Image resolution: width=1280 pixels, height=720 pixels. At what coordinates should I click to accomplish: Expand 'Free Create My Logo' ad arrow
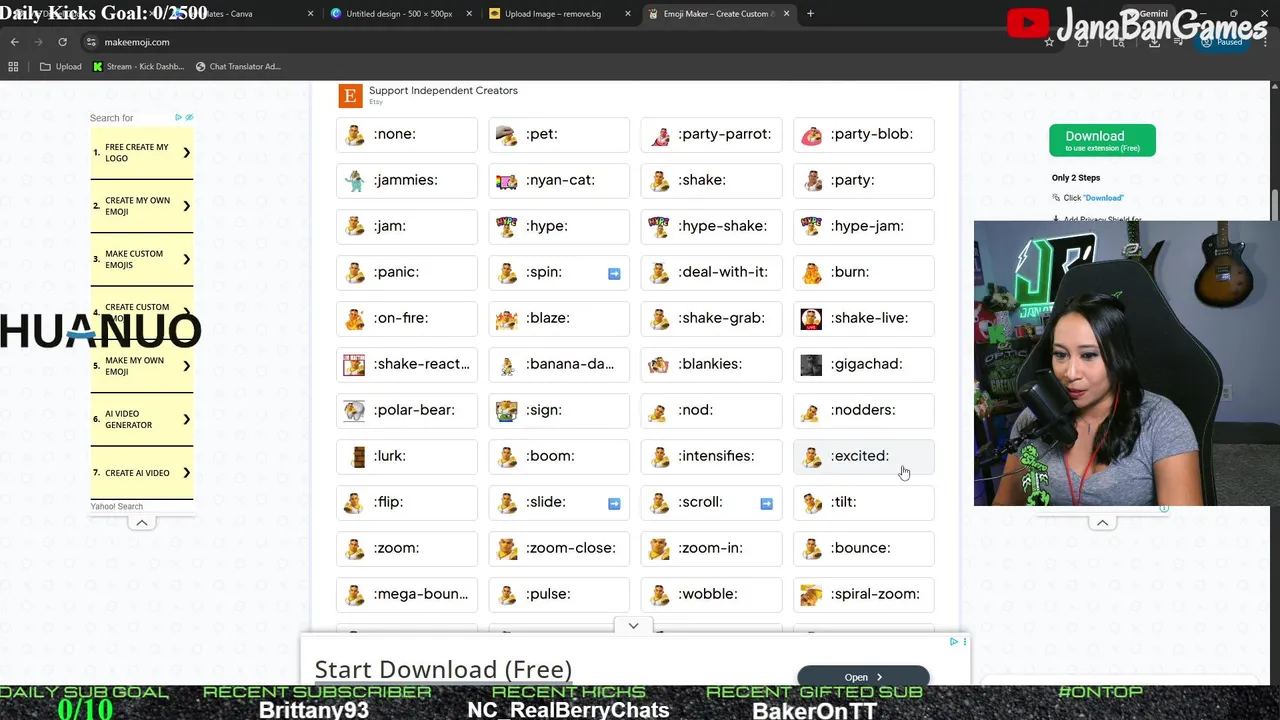click(x=186, y=153)
